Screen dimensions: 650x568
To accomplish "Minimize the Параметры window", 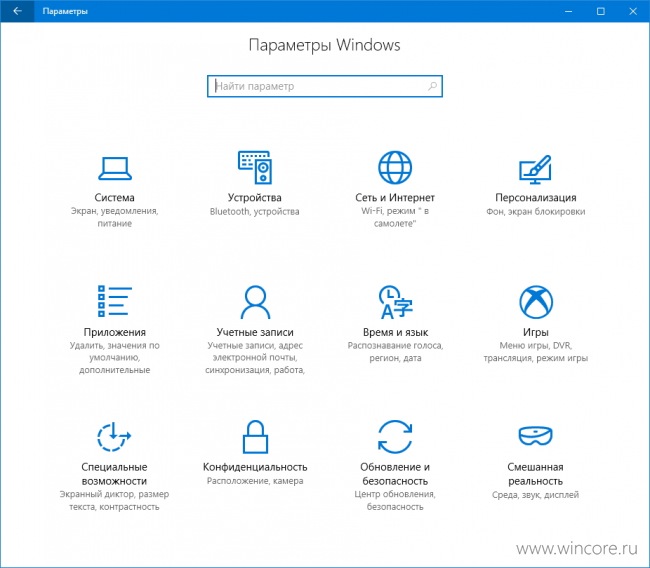I will (568, 11).
